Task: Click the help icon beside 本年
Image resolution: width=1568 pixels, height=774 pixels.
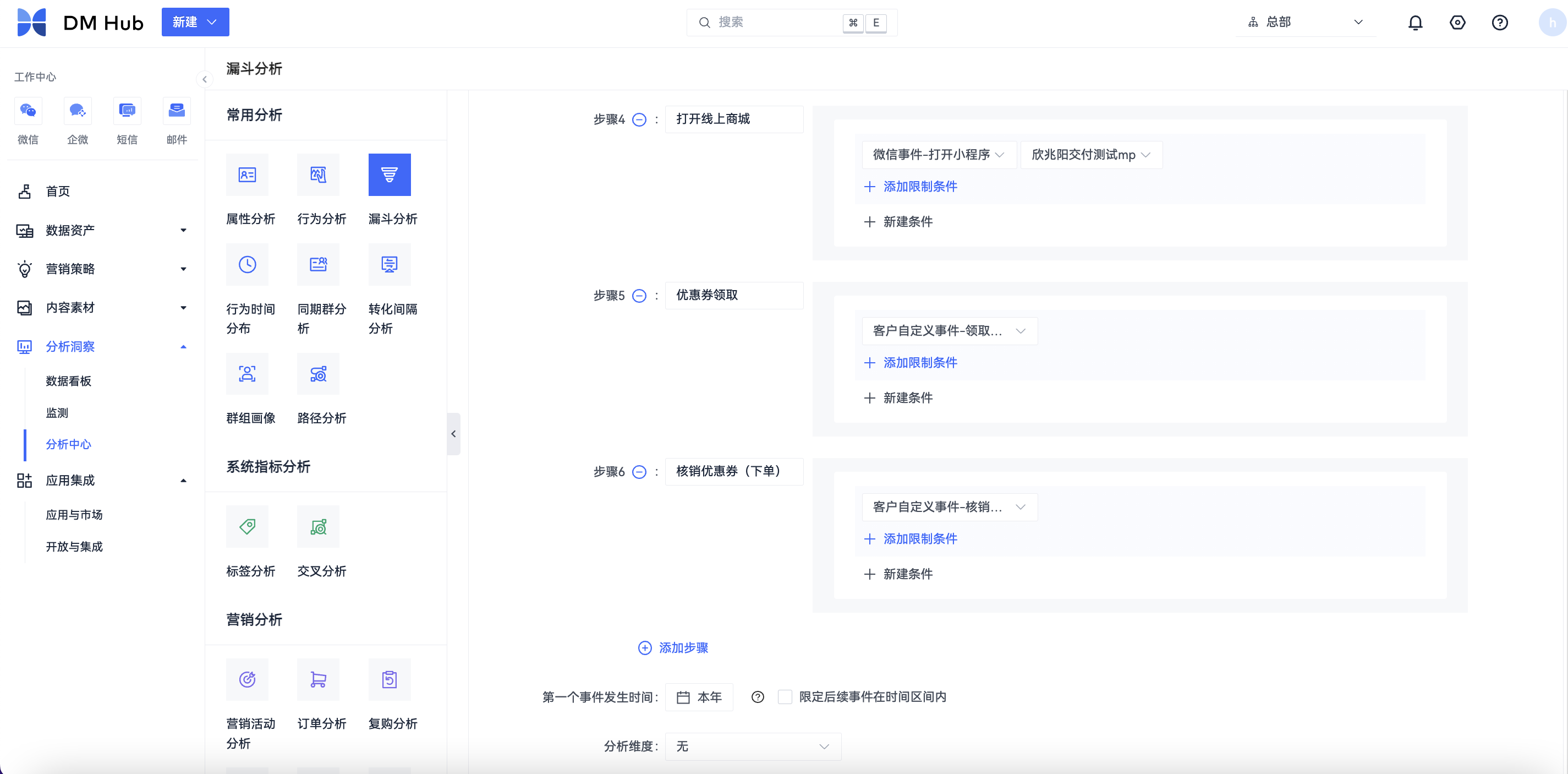Action: (757, 697)
